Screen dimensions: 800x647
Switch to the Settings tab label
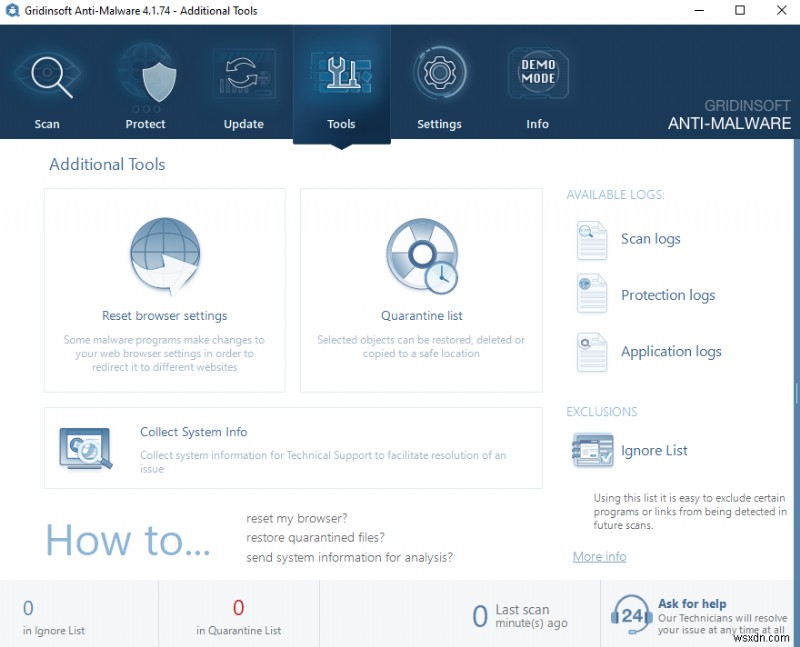(x=439, y=124)
